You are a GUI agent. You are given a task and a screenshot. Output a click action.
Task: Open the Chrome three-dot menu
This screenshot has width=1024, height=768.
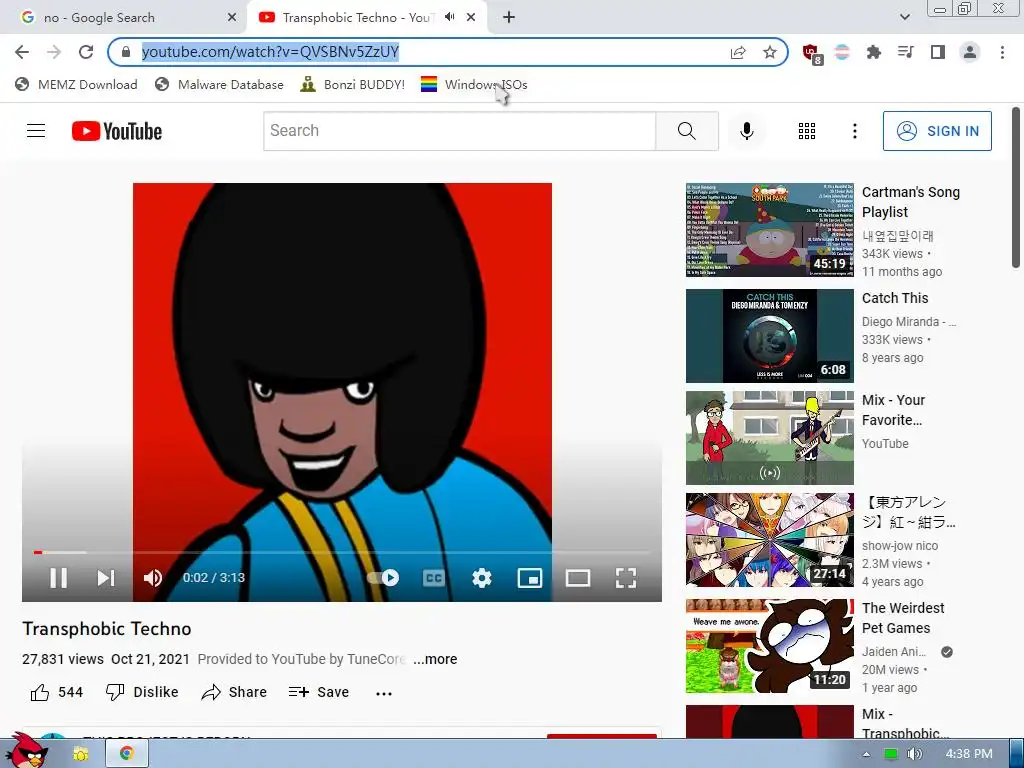coord(1002,52)
